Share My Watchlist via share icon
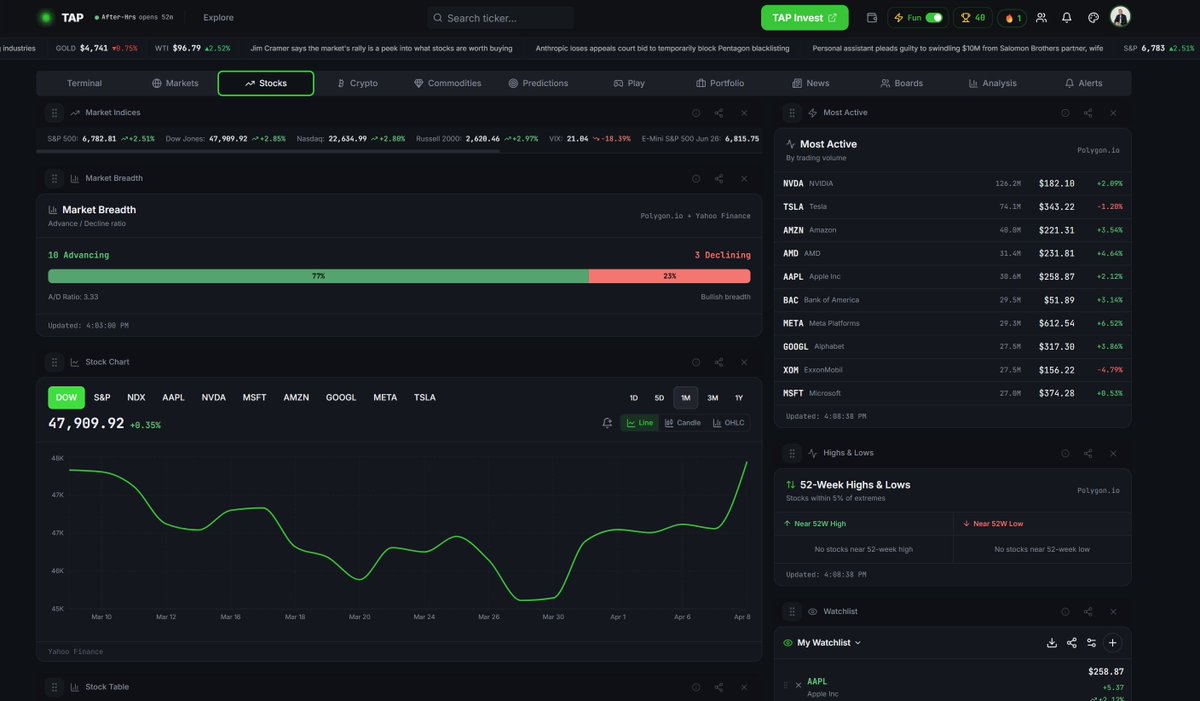The width and height of the screenshot is (1200, 701). click(1072, 643)
